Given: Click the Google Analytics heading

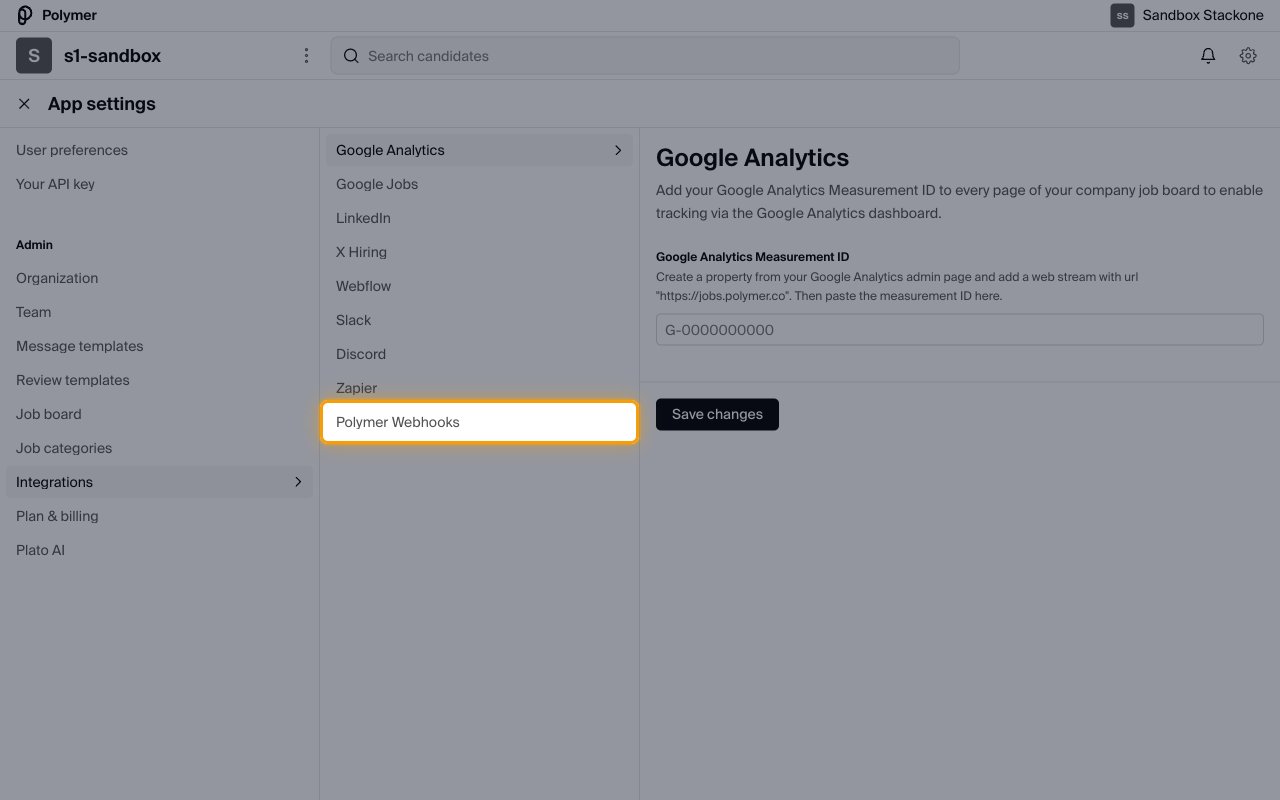Looking at the screenshot, I should pos(752,158).
